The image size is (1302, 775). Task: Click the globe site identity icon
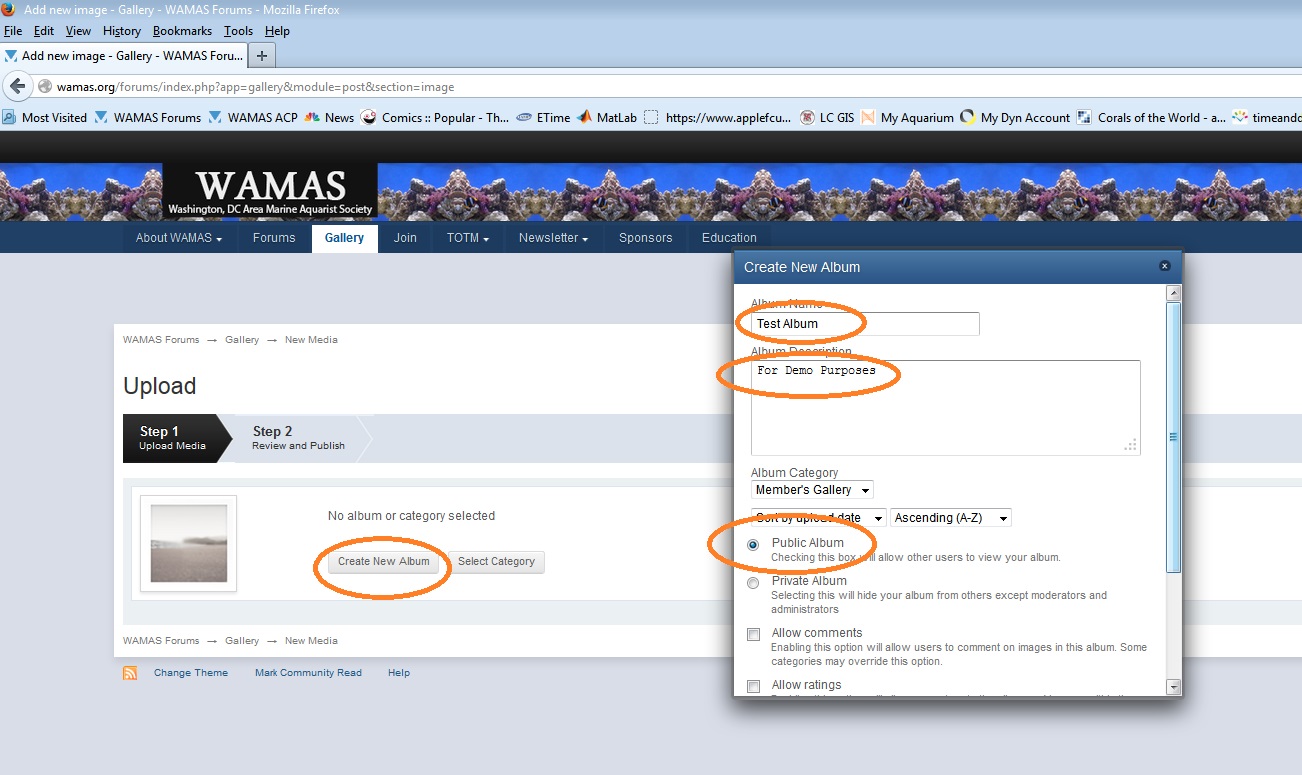[45, 87]
